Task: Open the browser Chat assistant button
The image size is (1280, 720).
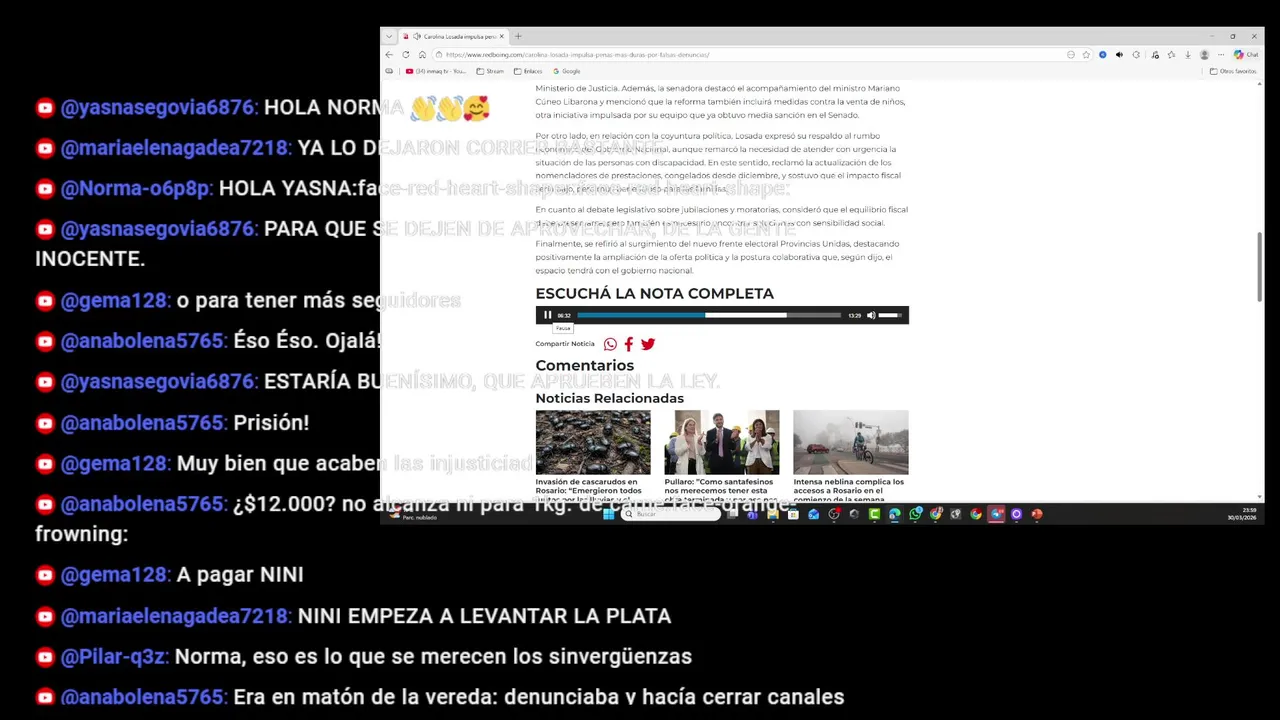Action: (1245, 55)
